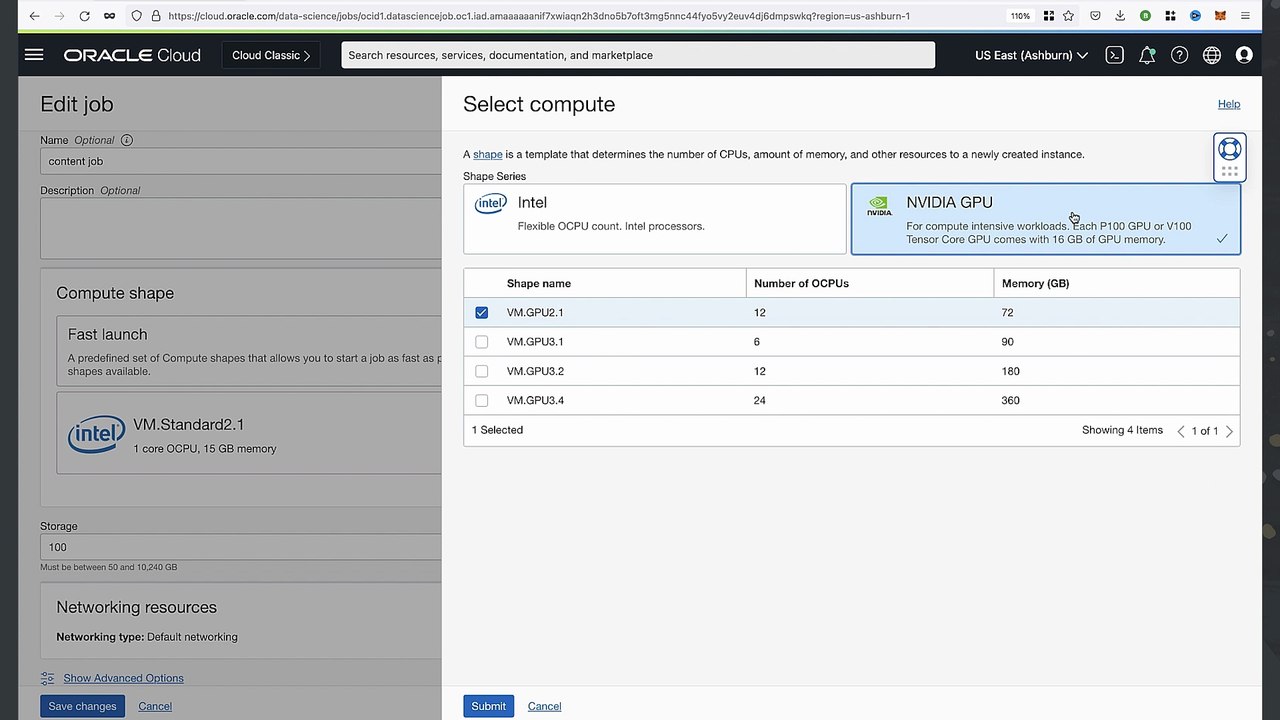Check the VM.GPU3.2 shape checkbox
Viewport: 1280px width, 720px height.
(482, 371)
